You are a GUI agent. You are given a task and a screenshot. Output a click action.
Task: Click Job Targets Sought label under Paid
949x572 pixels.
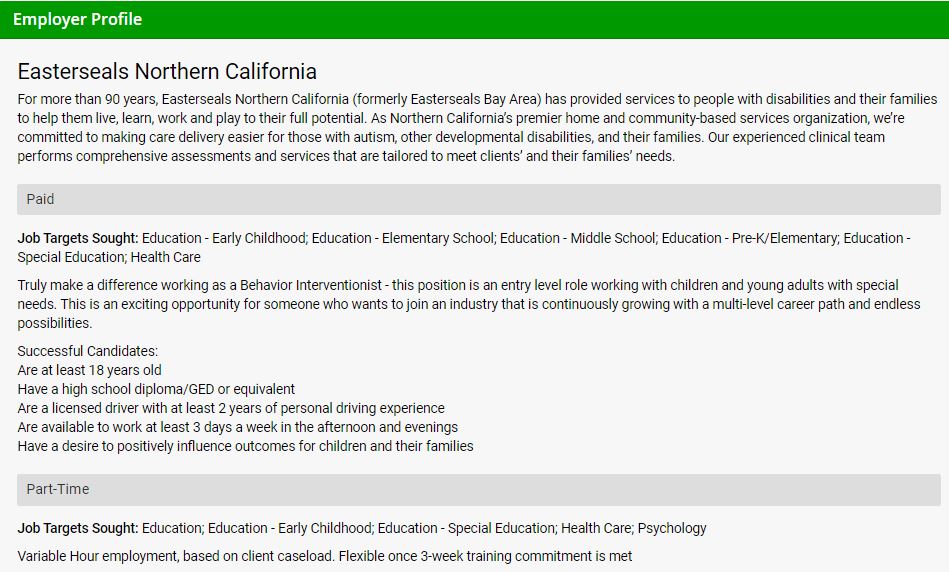[x=78, y=238]
